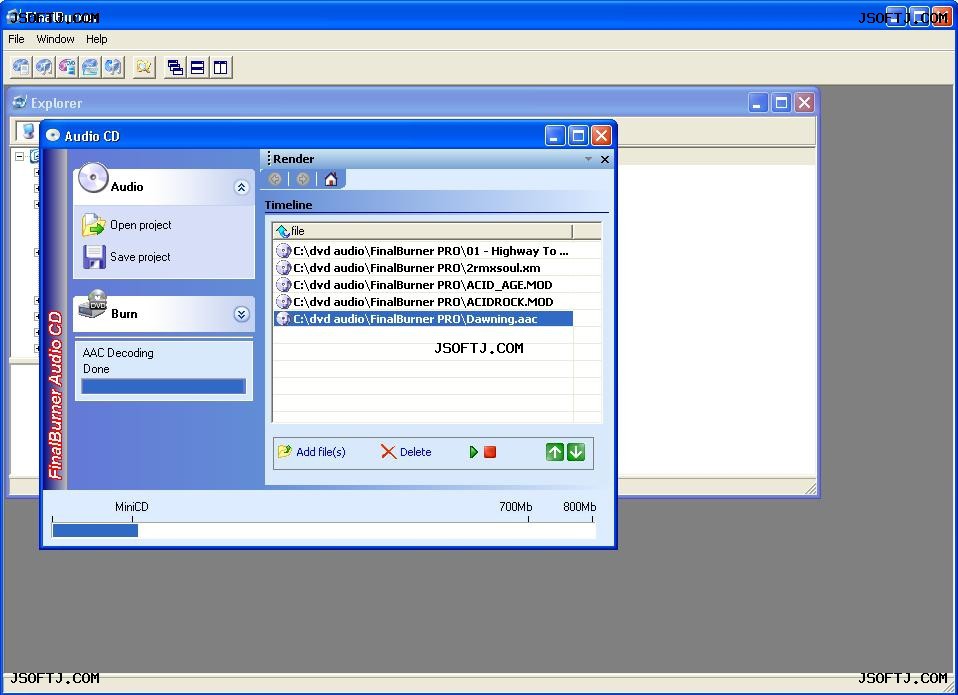Expand the Burn panel with its chevron

[x=241, y=314]
